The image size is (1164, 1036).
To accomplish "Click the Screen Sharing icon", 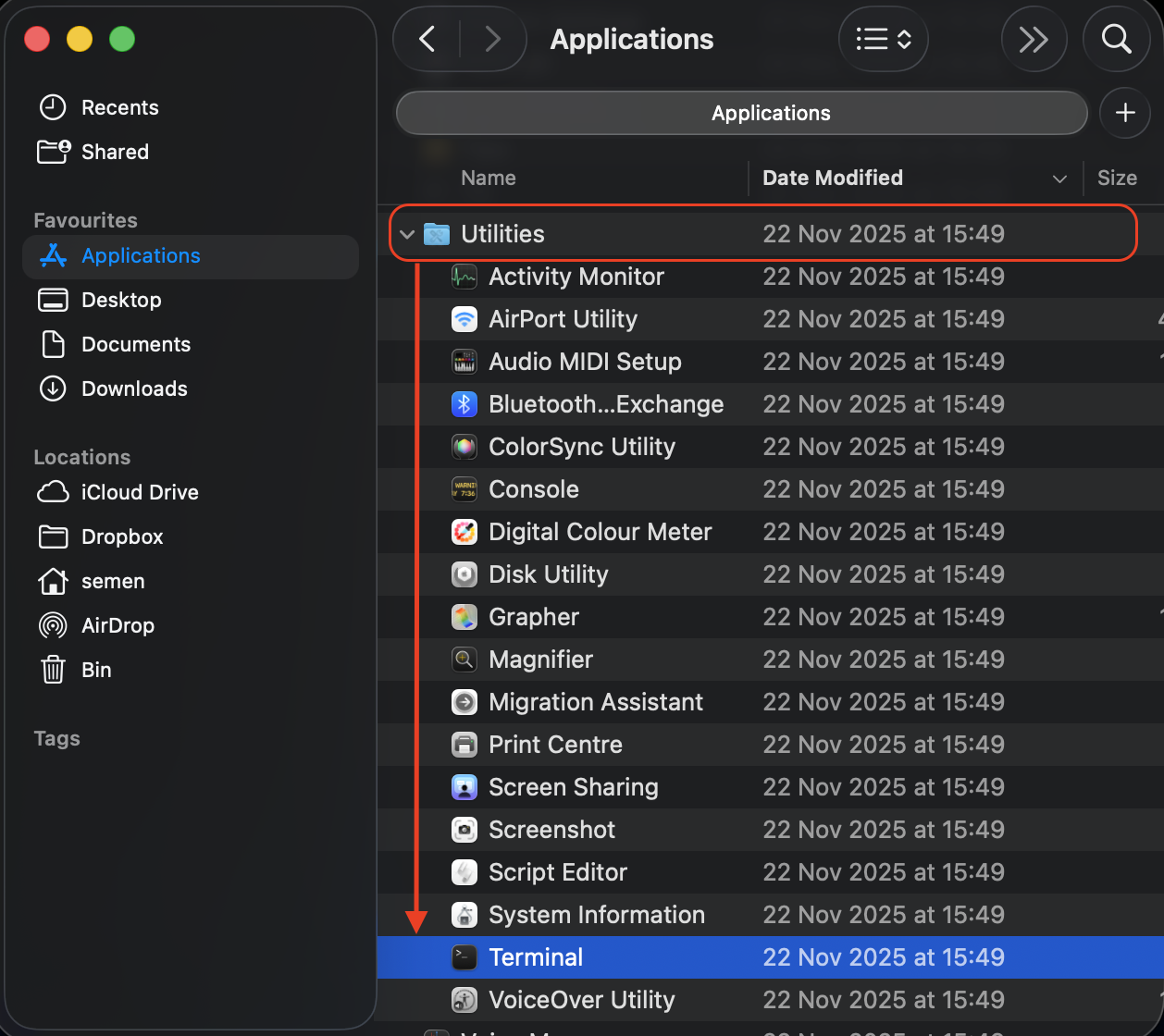I will [464, 787].
